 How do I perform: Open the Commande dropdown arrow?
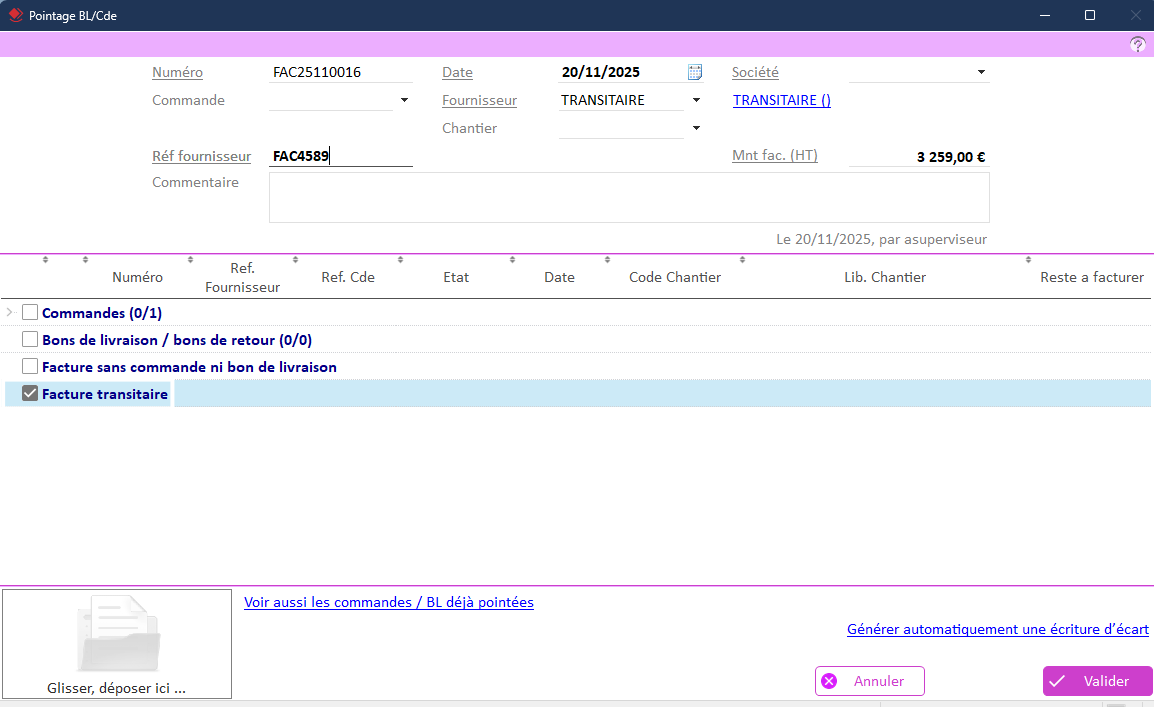pos(404,100)
